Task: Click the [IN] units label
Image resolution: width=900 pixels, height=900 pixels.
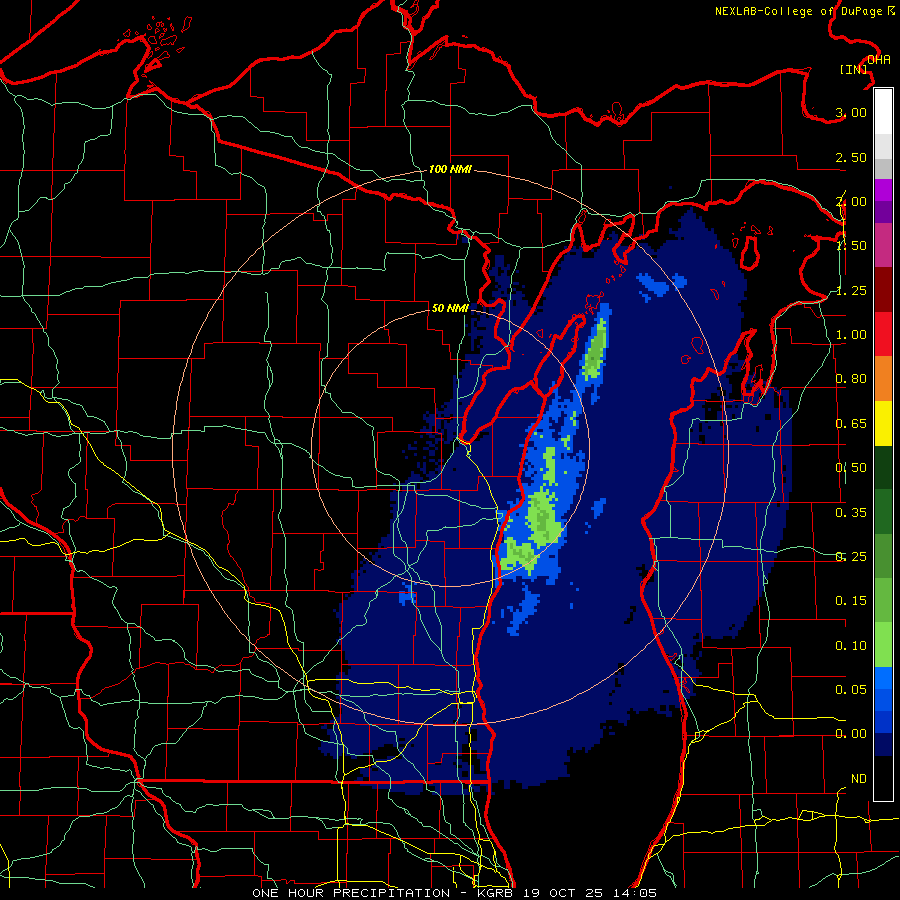Action: [x=854, y=69]
